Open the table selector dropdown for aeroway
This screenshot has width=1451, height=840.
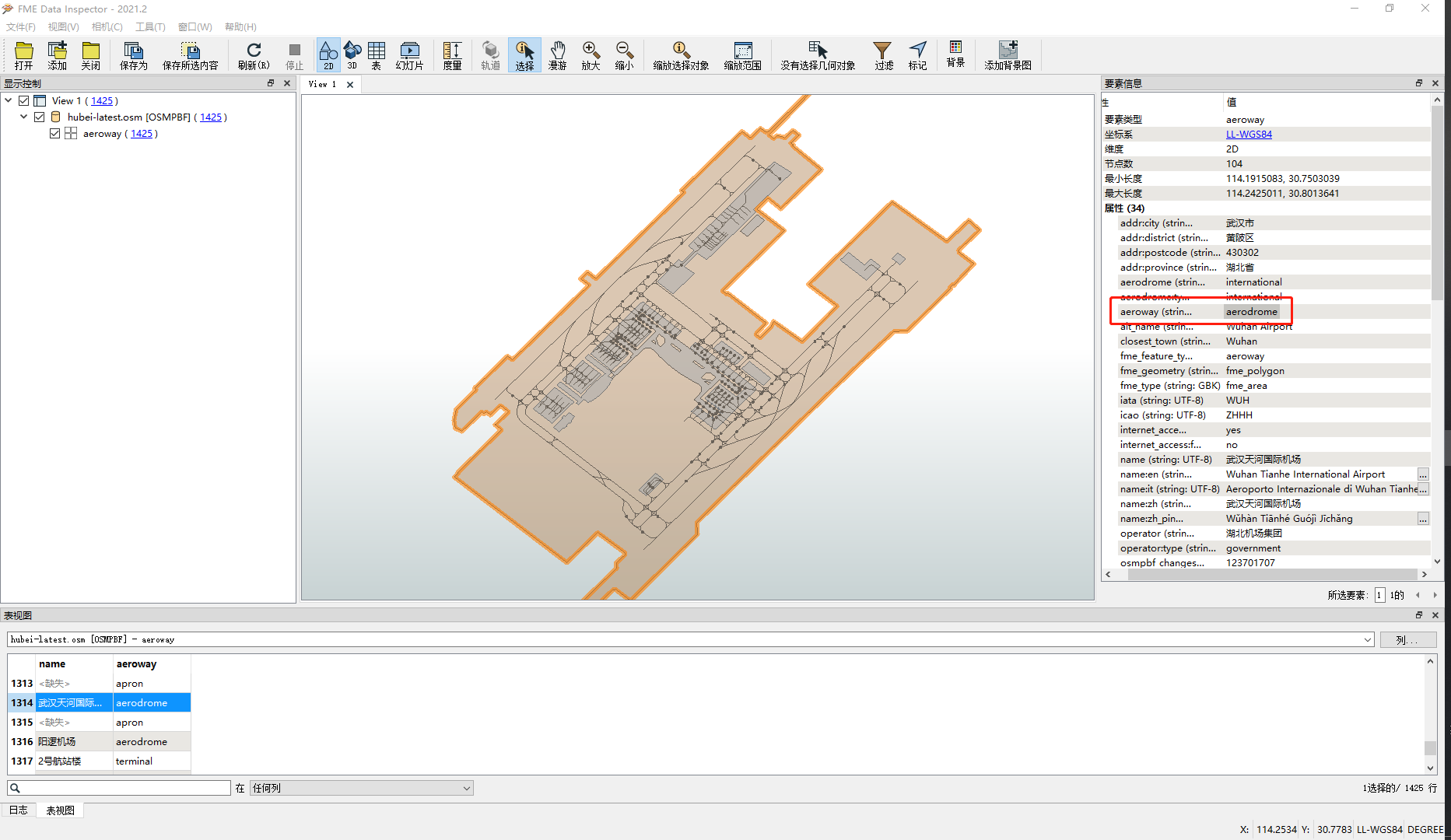pyautogui.click(x=1367, y=639)
